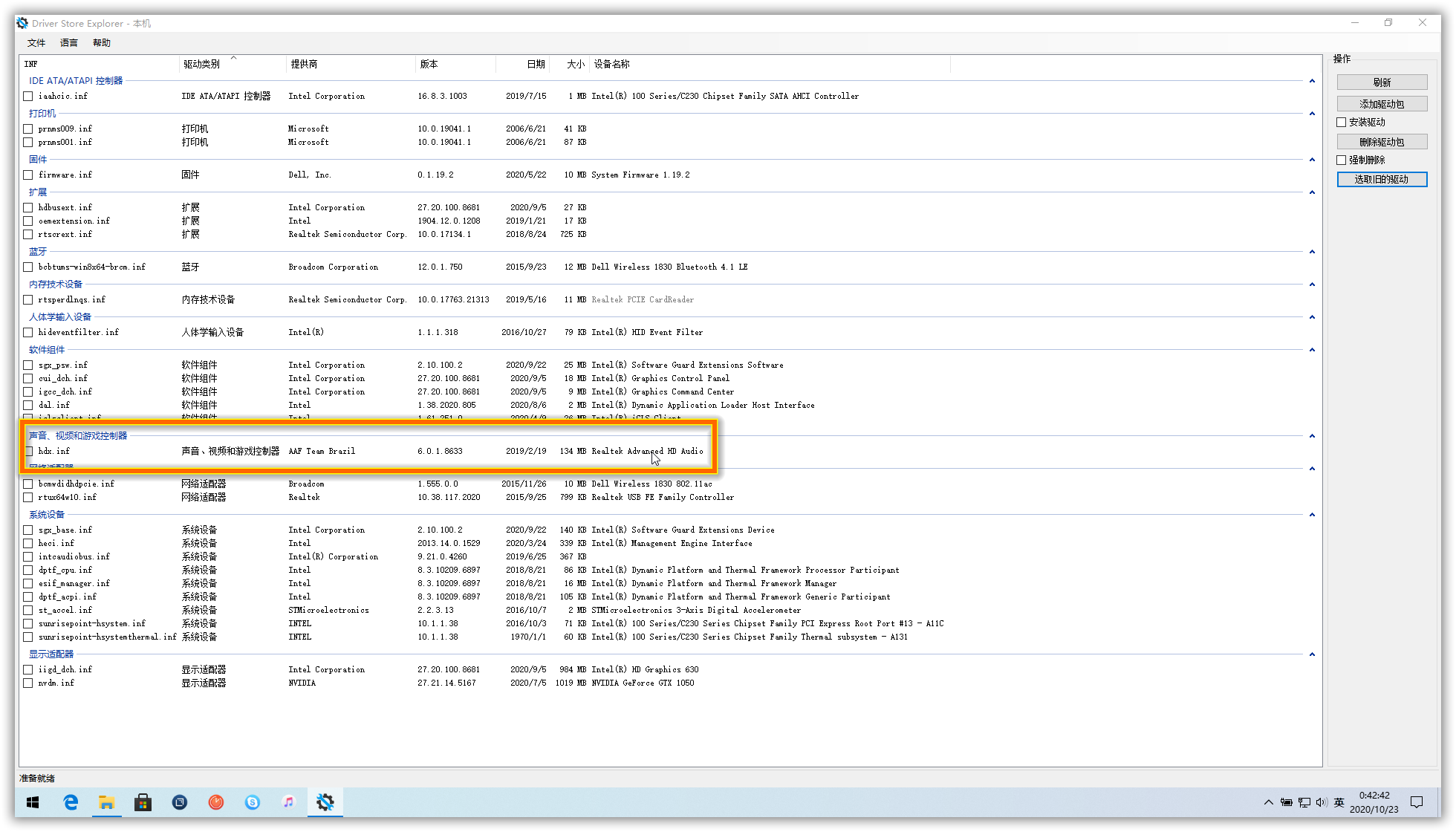
Task: Collapse the 系统设备 group arrow
Action: tap(1312, 515)
